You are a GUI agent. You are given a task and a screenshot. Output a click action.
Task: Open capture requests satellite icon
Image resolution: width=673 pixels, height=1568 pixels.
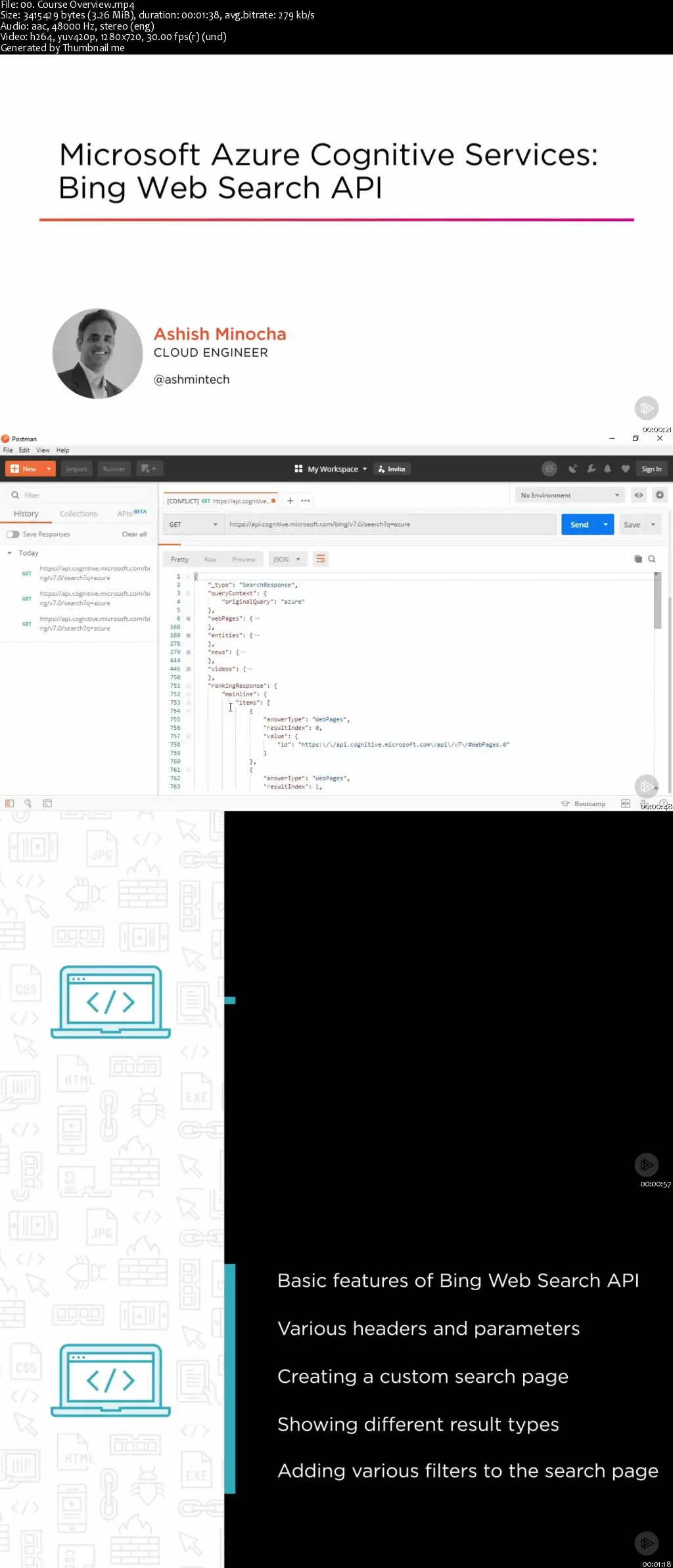click(573, 468)
